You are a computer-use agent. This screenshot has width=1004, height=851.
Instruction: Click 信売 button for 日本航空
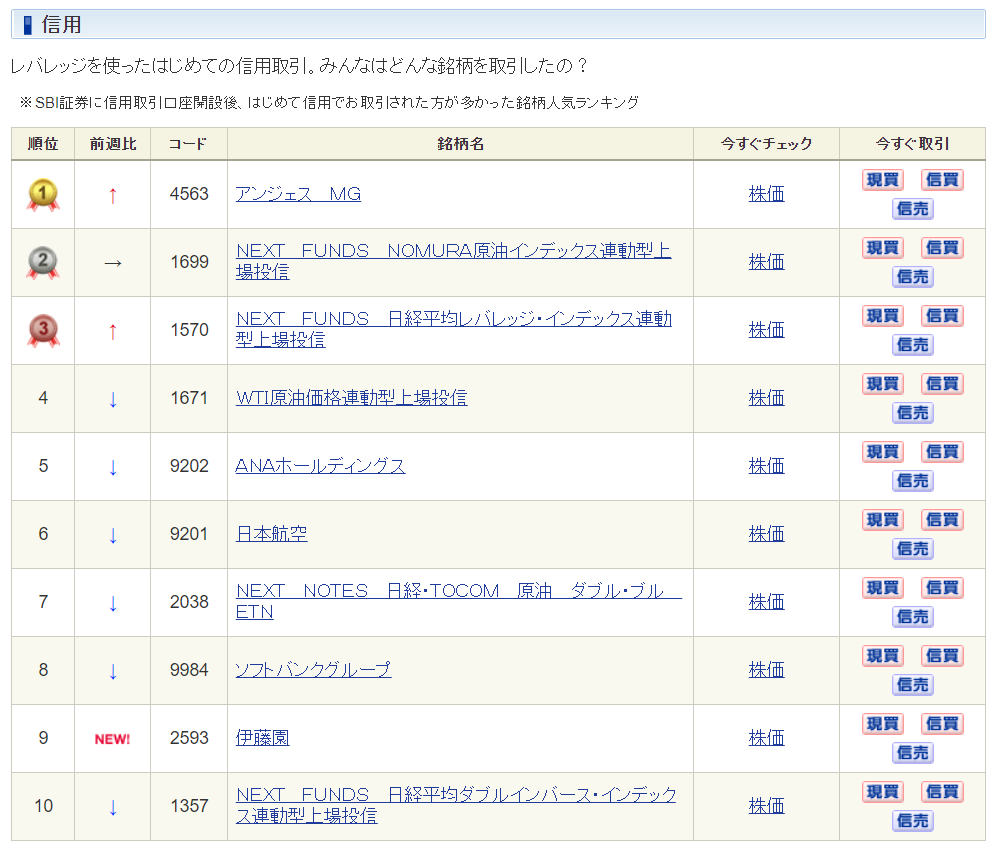(912, 548)
